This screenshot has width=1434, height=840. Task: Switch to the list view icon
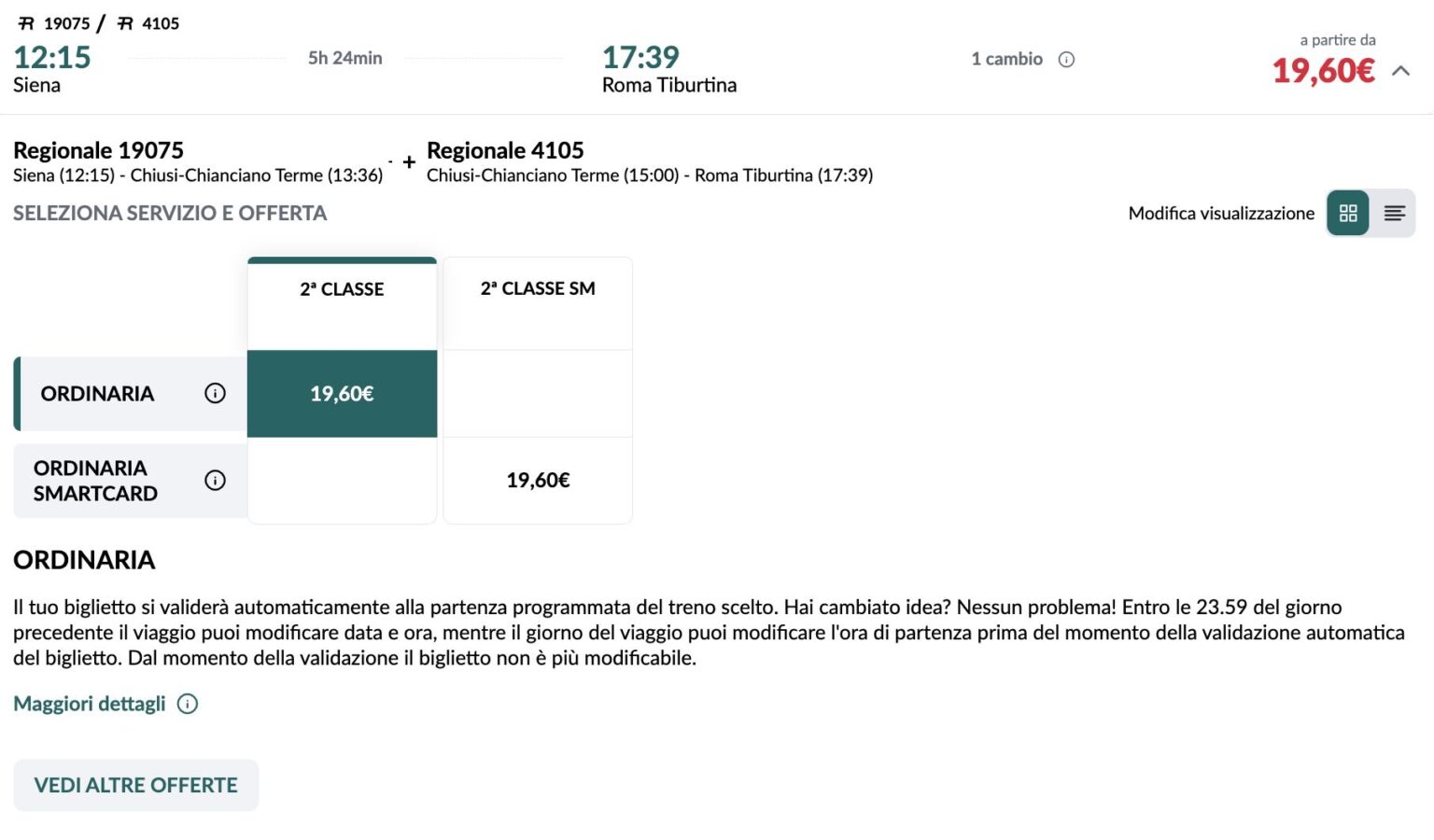click(1394, 213)
